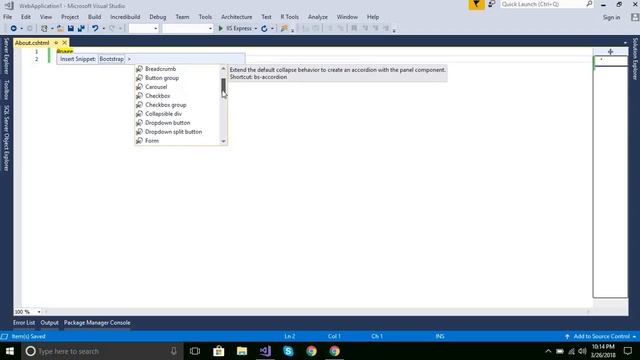The width and height of the screenshot is (640, 360).
Task: Click the Windows search box on taskbar
Action: click(102, 351)
